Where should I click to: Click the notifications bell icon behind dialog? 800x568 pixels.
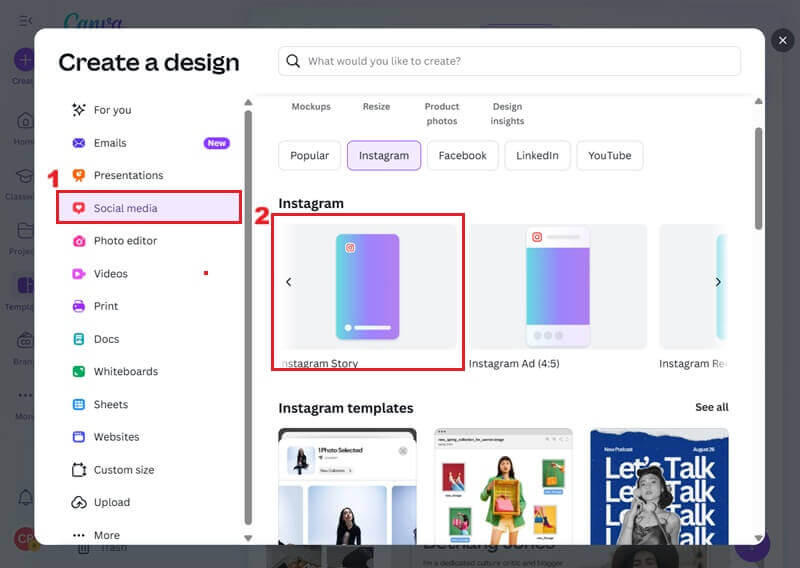pyautogui.click(x=26, y=497)
